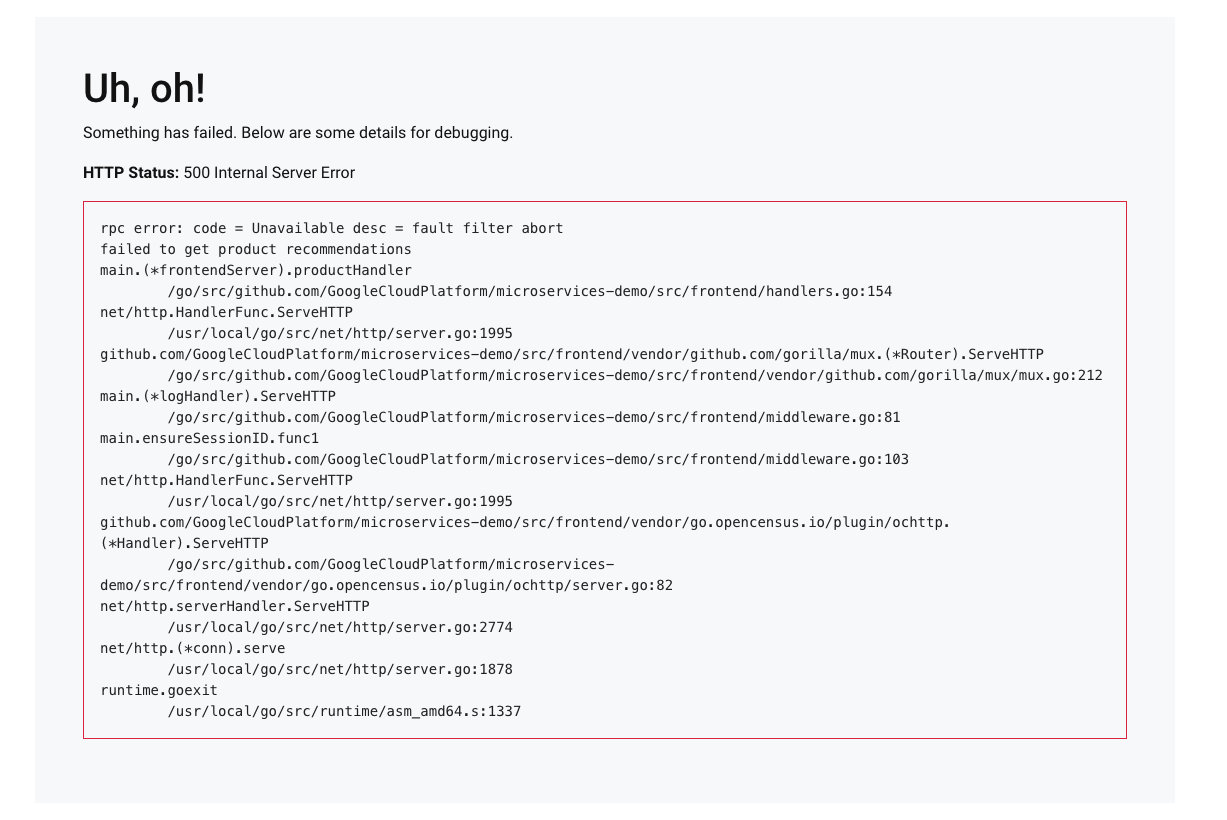Click the handlers.go:154 file path line
The height and width of the screenshot is (820, 1227).
tap(529, 291)
